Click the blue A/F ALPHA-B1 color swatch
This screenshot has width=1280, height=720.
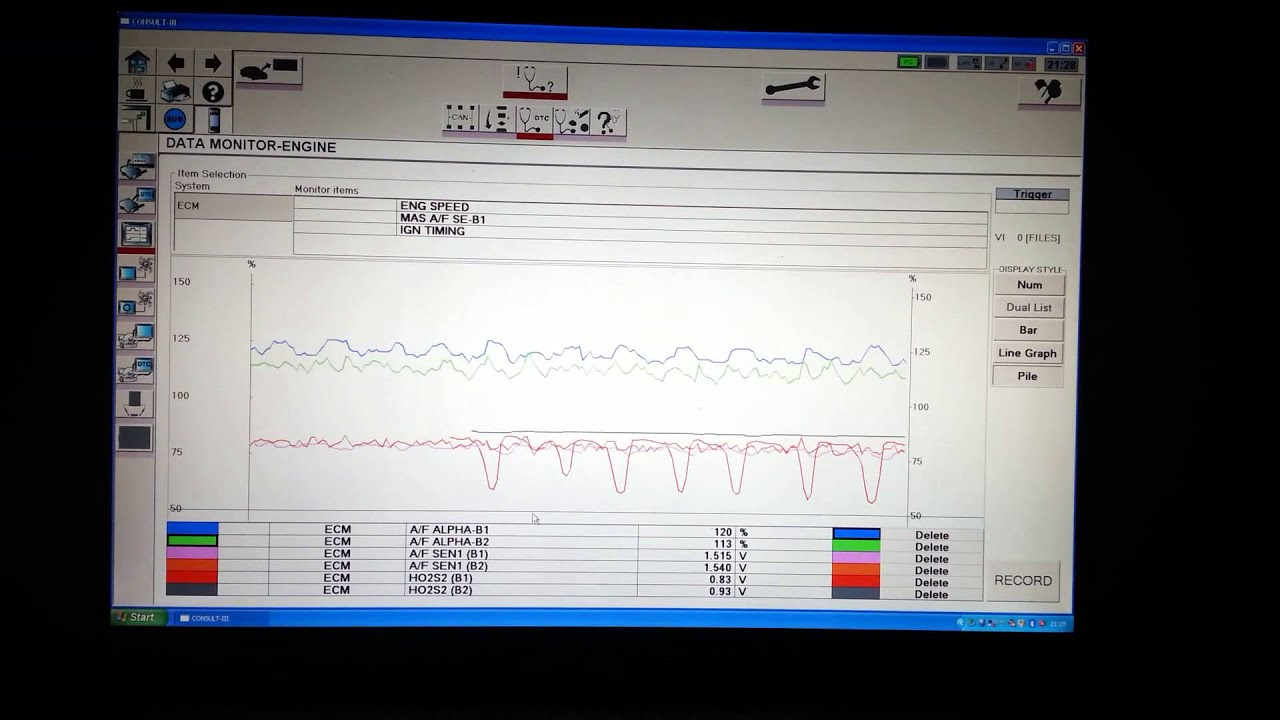click(x=192, y=529)
